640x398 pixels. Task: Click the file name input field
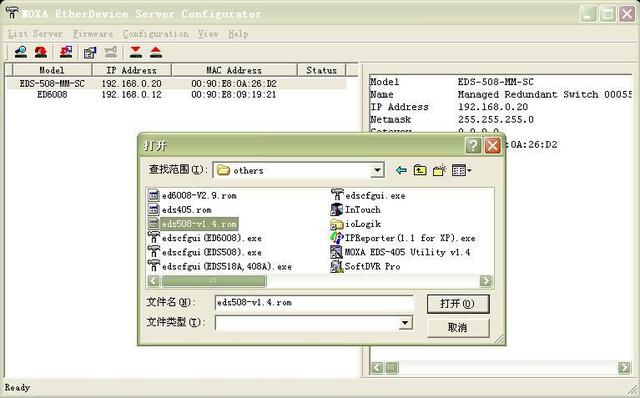(314, 303)
